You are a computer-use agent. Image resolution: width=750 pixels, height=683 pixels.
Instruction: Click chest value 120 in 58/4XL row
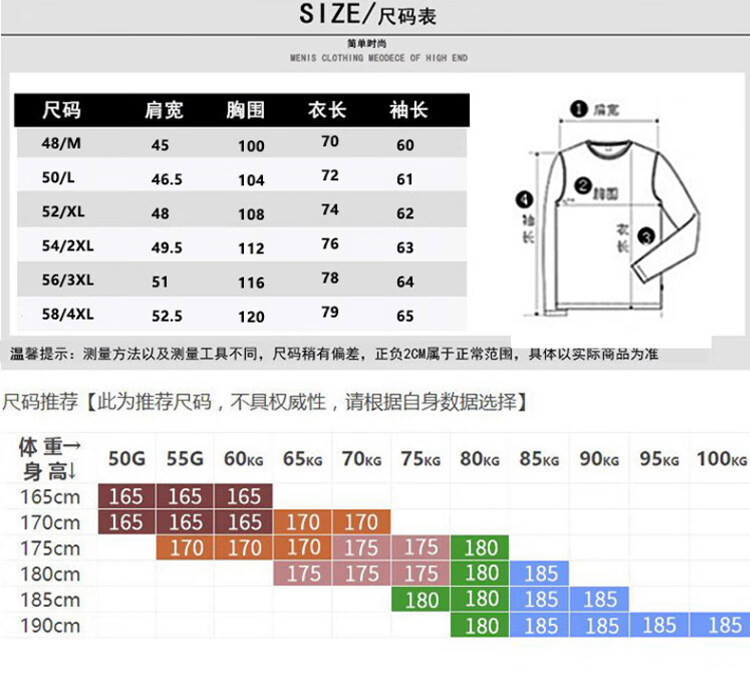[x=252, y=317]
